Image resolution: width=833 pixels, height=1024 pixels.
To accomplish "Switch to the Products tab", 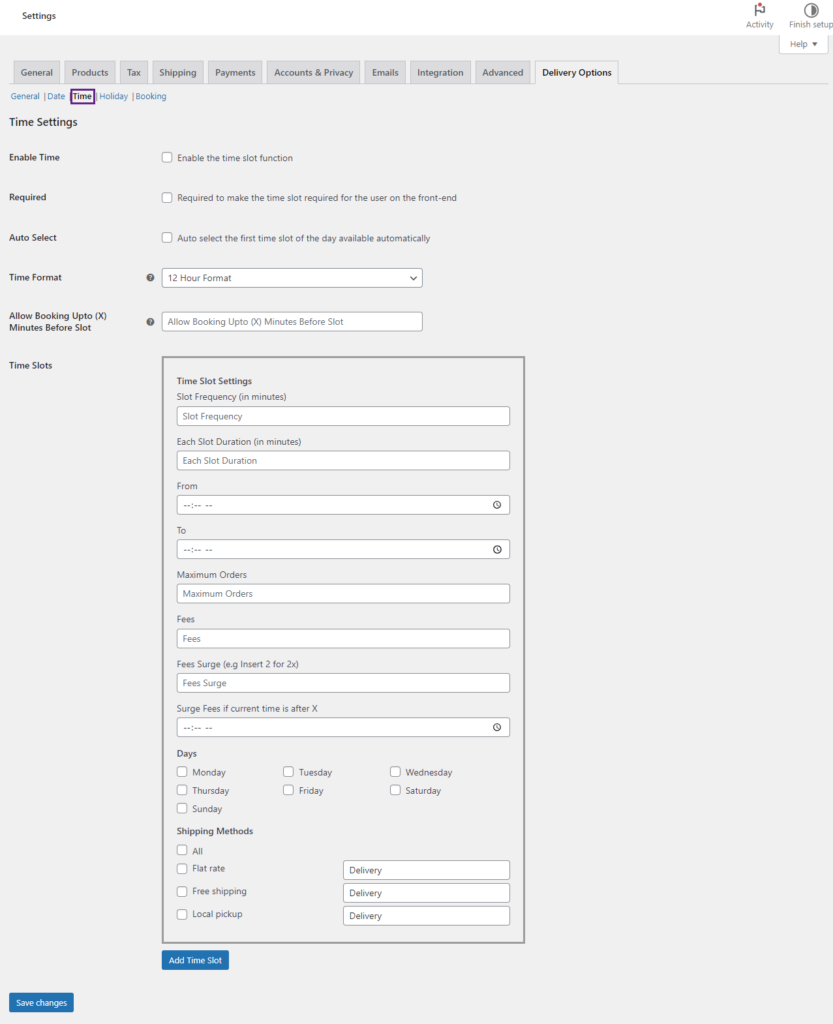I will click(90, 72).
